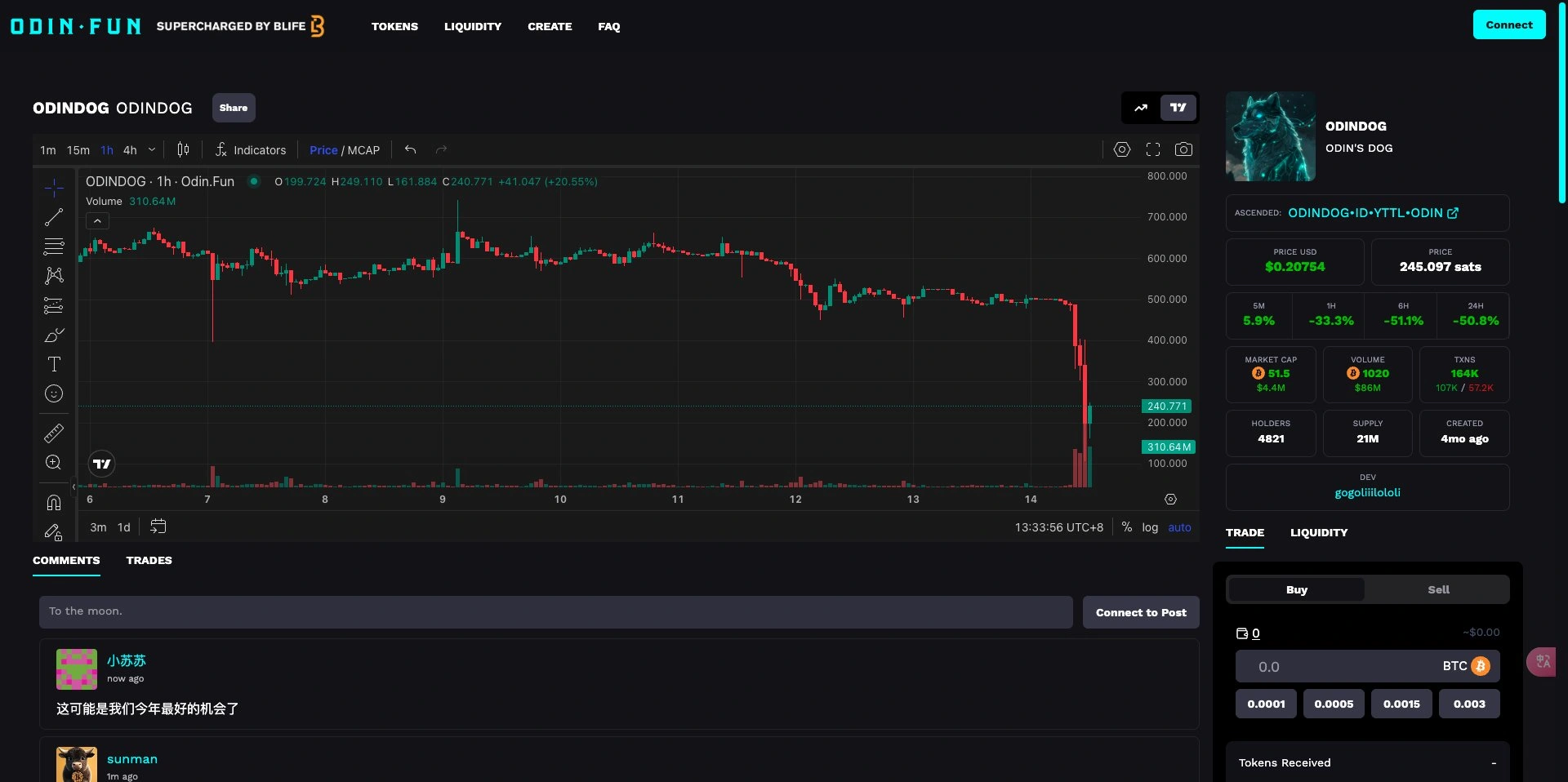Select the Buy toggle
Screen dimensions: 1568x782
(1297, 589)
